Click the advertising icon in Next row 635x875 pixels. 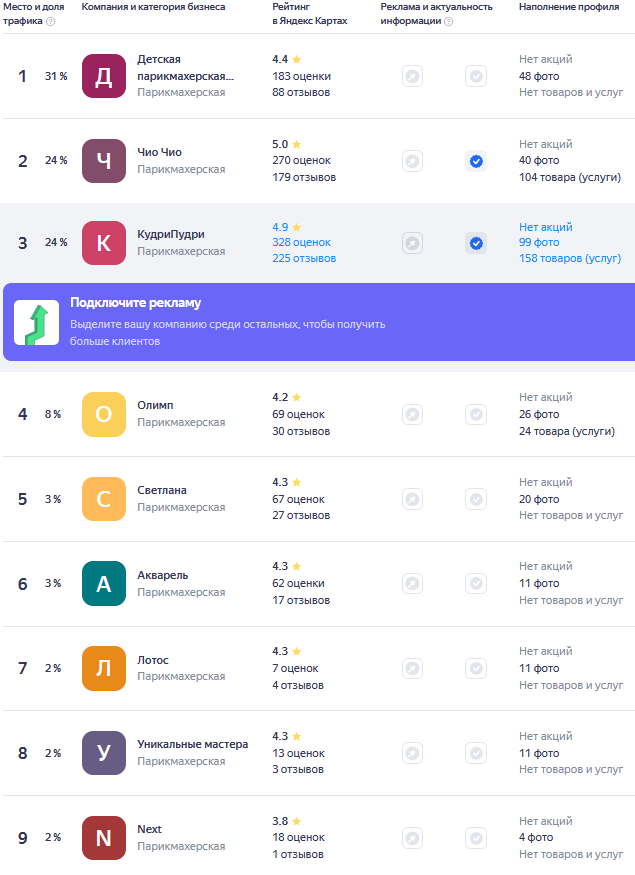pyautogui.click(x=412, y=838)
